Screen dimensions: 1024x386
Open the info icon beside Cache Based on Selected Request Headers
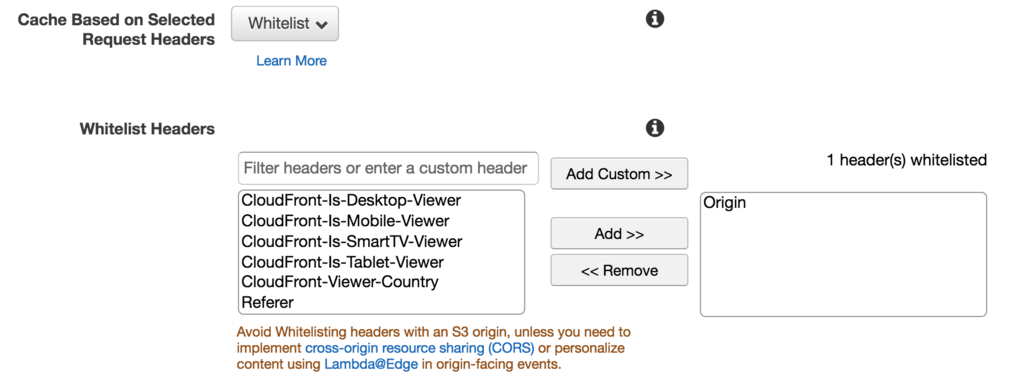pos(654,20)
